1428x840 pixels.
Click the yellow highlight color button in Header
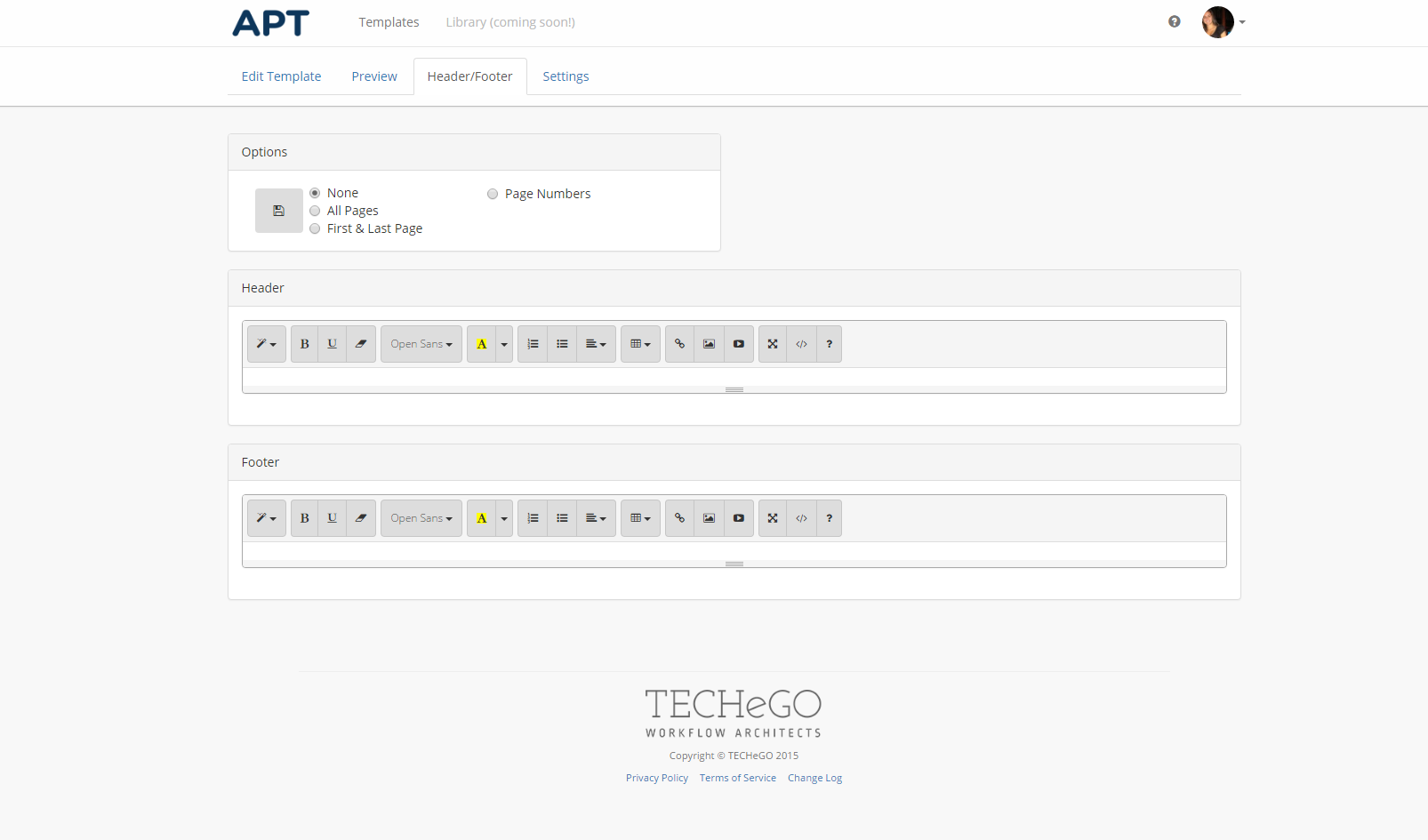click(481, 344)
